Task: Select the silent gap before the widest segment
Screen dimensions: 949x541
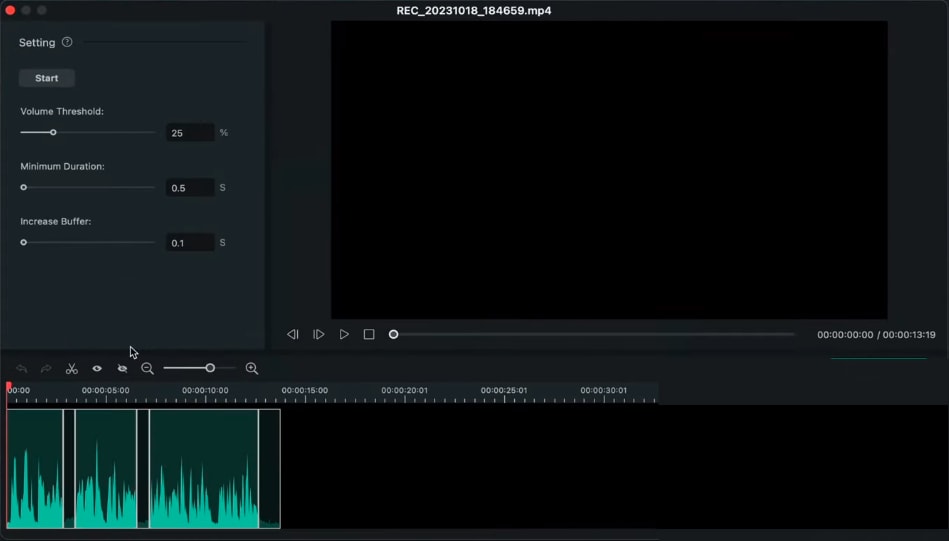Action: [x=143, y=468]
